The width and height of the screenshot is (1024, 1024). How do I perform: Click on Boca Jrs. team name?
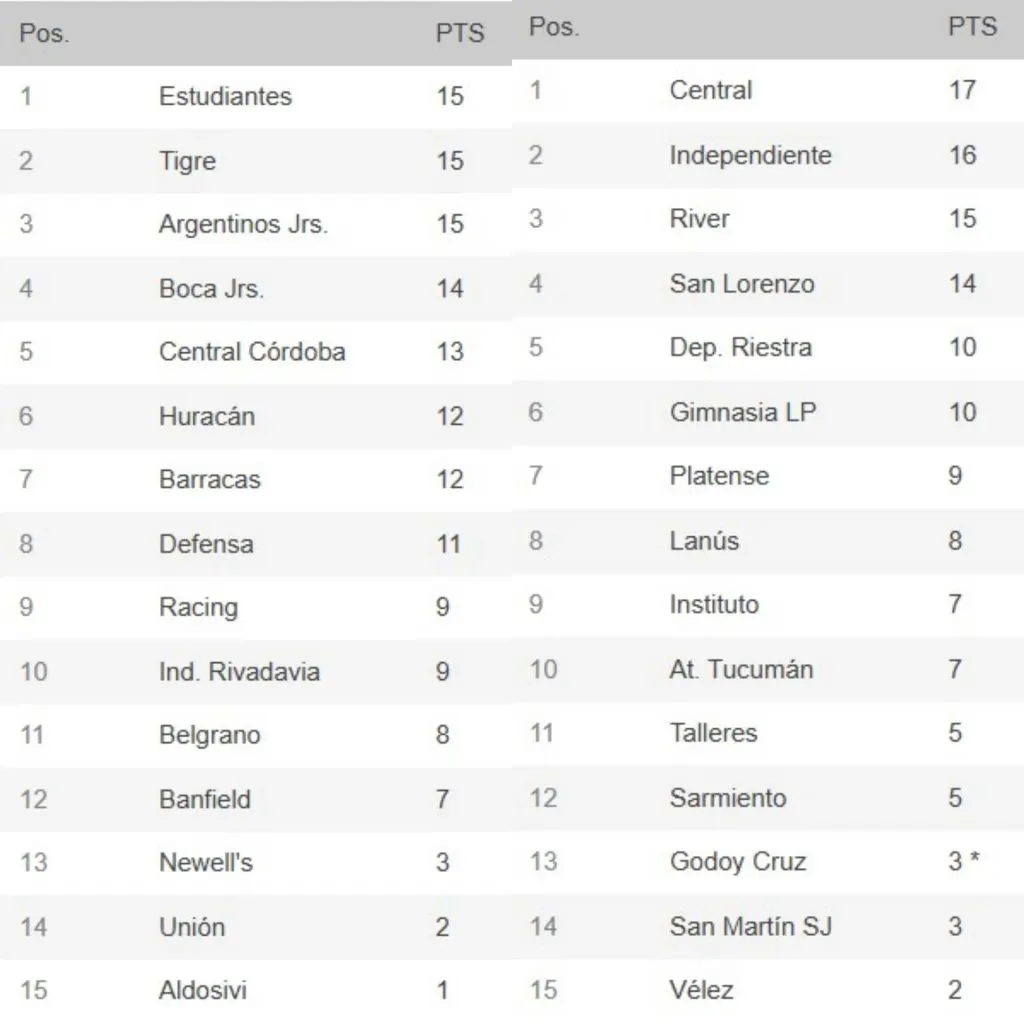211,289
